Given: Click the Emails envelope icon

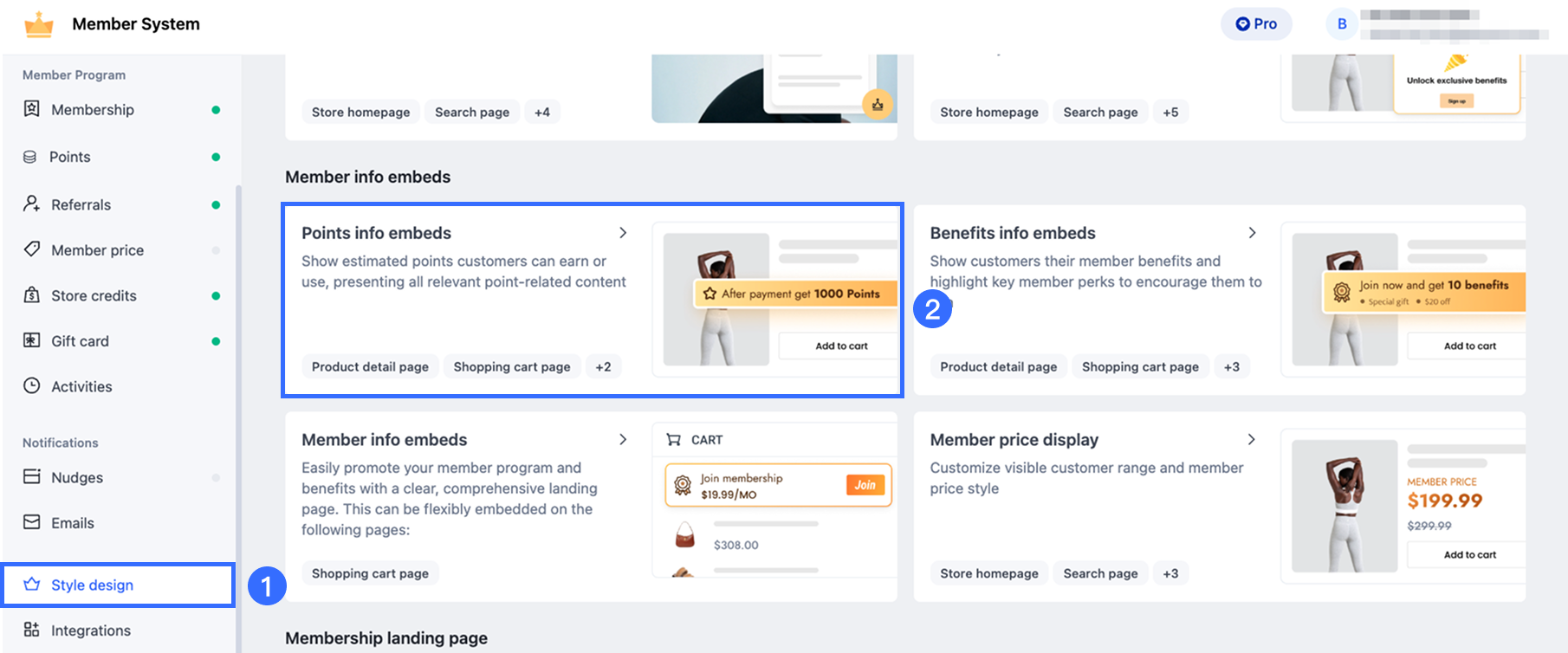Looking at the screenshot, I should point(32,522).
